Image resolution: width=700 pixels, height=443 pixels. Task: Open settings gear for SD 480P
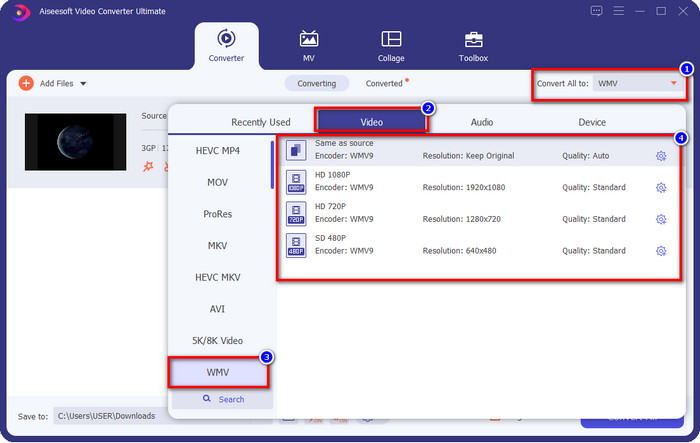pyautogui.click(x=661, y=251)
